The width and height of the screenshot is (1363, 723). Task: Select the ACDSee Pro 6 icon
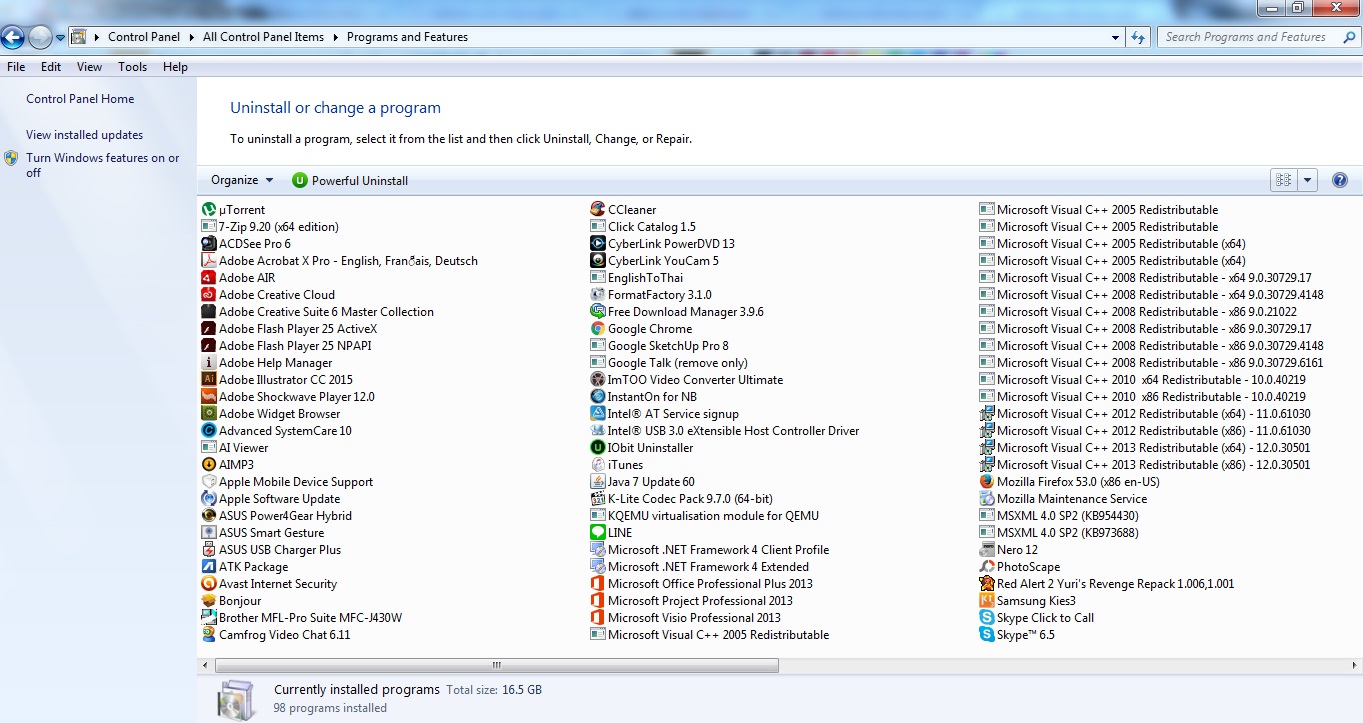click(x=209, y=244)
